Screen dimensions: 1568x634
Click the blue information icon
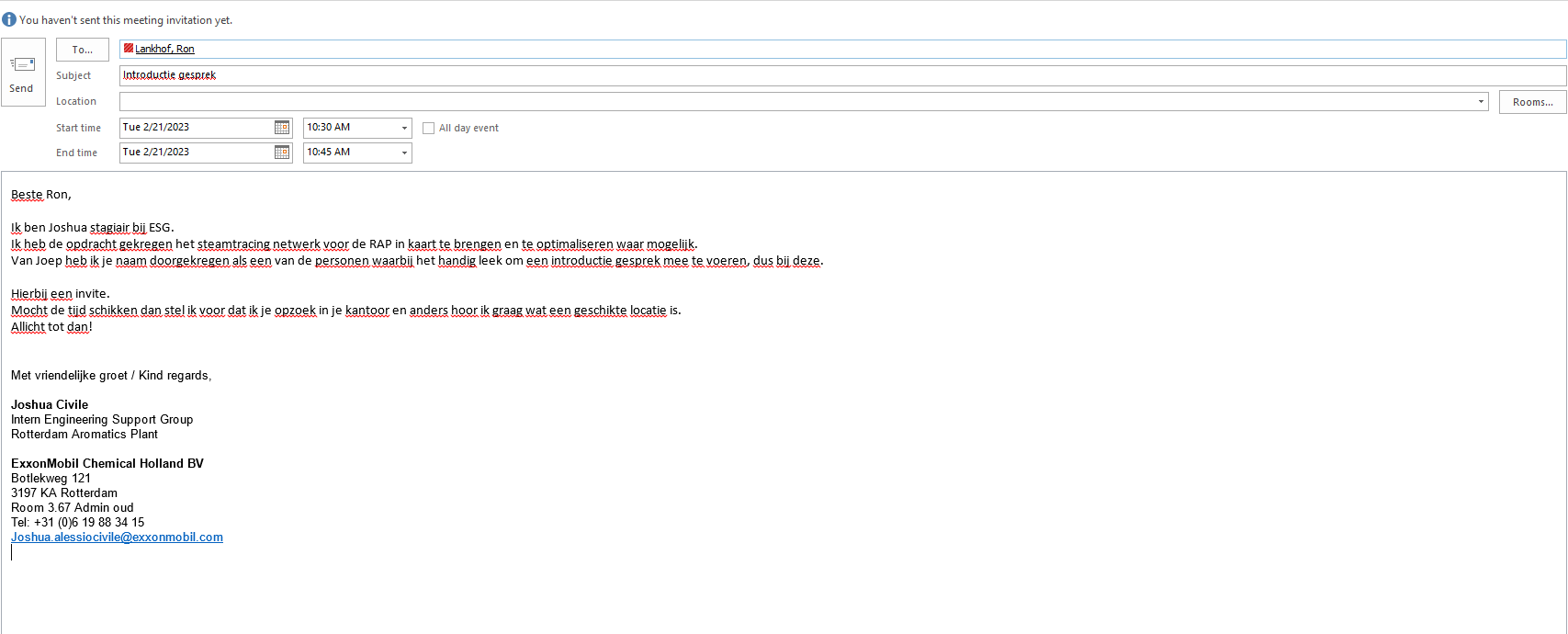coord(9,19)
